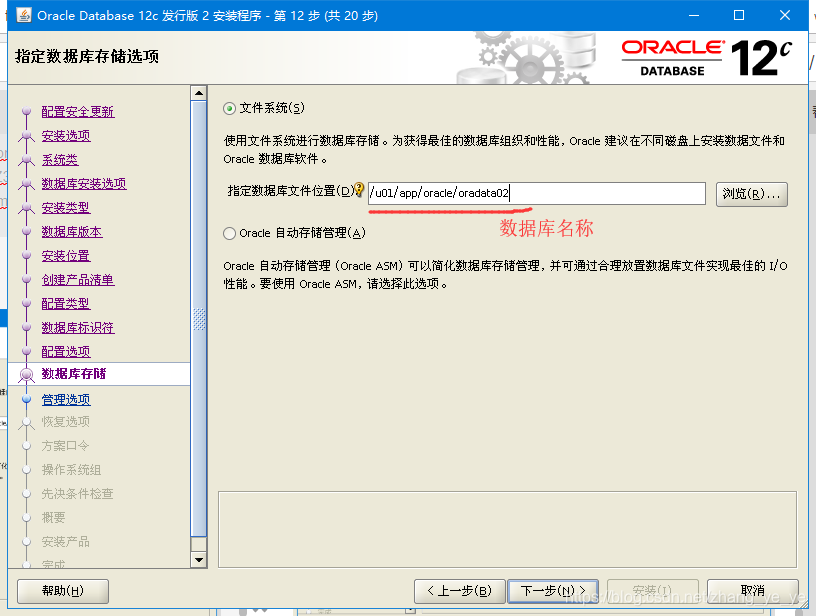Open the 安装选项 step link

(x=66, y=135)
